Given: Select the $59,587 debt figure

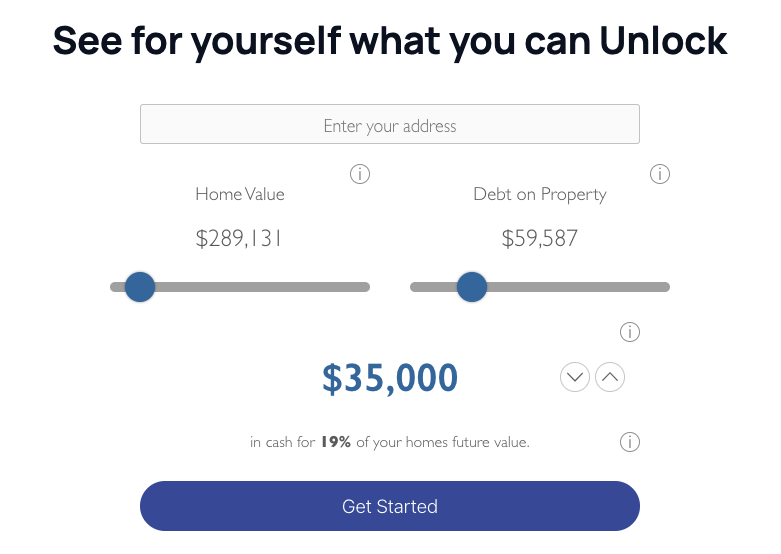Looking at the screenshot, I should click(x=540, y=239).
